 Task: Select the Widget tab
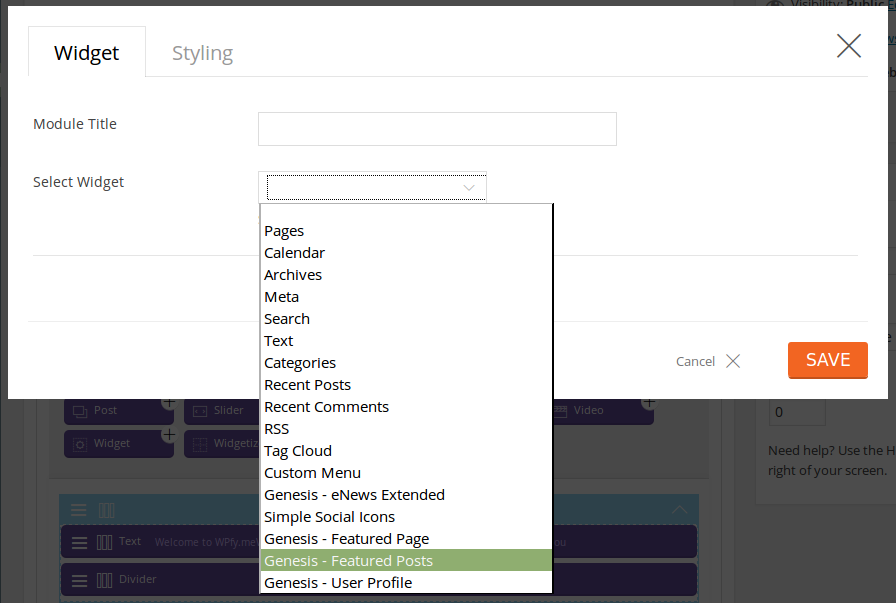point(87,53)
